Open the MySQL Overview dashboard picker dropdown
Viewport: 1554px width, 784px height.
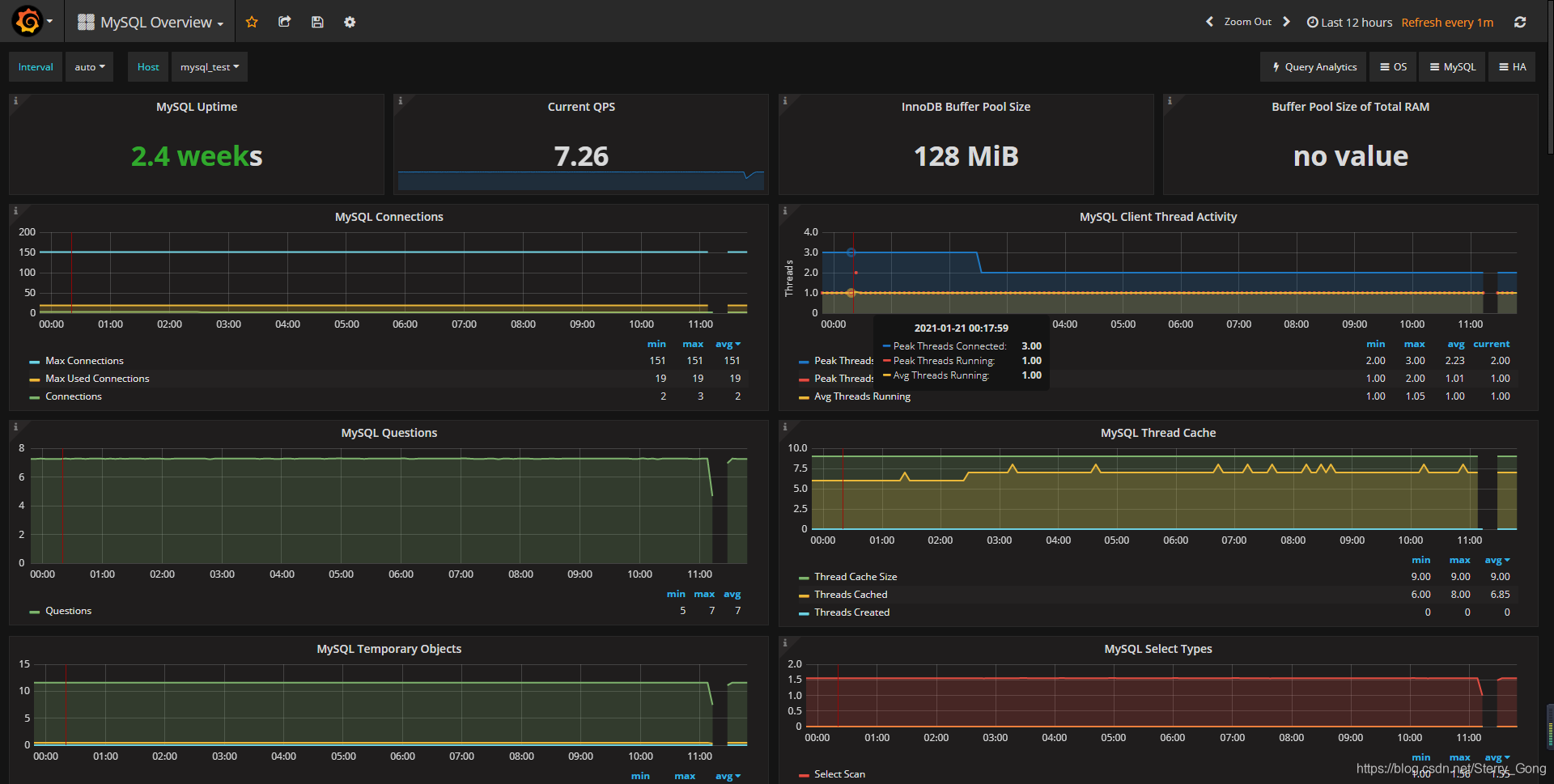(x=151, y=22)
